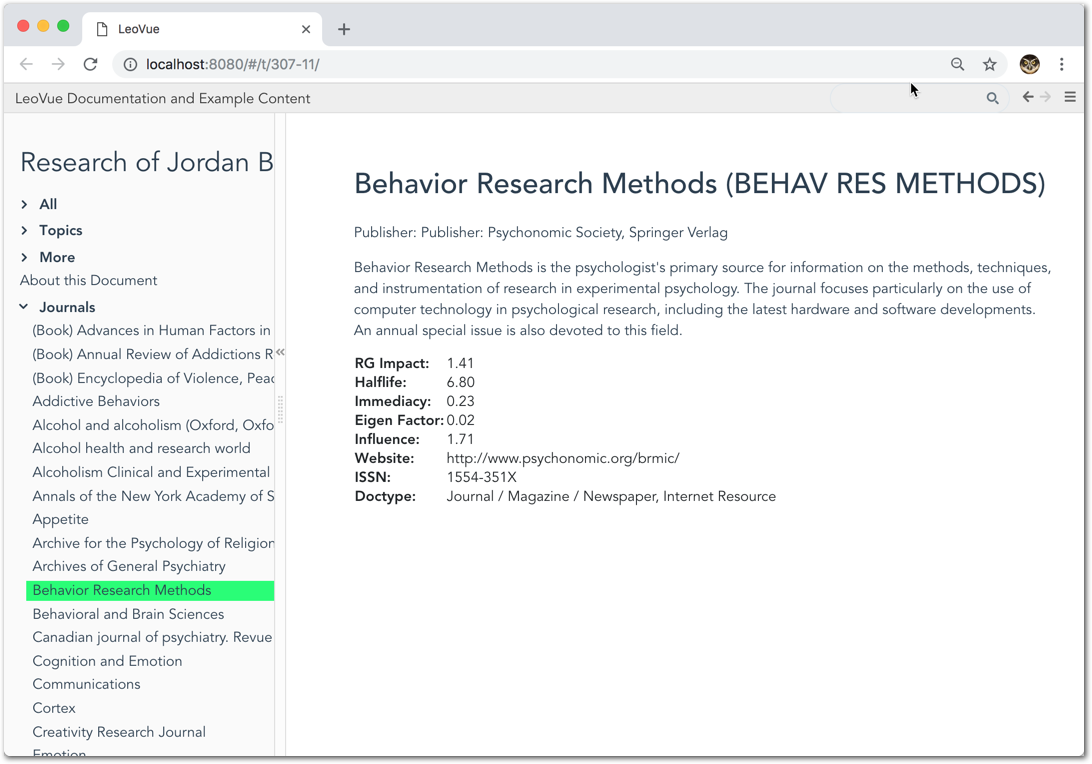Open About this Document
Image resolution: width=1092 pixels, height=764 pixels.
click(x=88, y=280)
